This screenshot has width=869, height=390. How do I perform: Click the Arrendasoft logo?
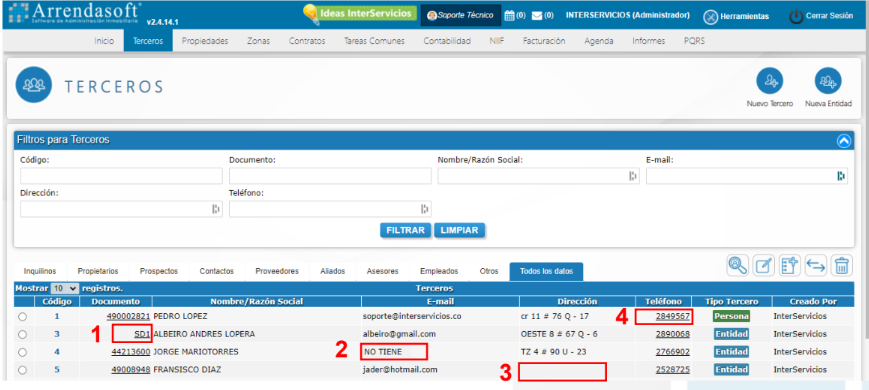click(75, 13)
